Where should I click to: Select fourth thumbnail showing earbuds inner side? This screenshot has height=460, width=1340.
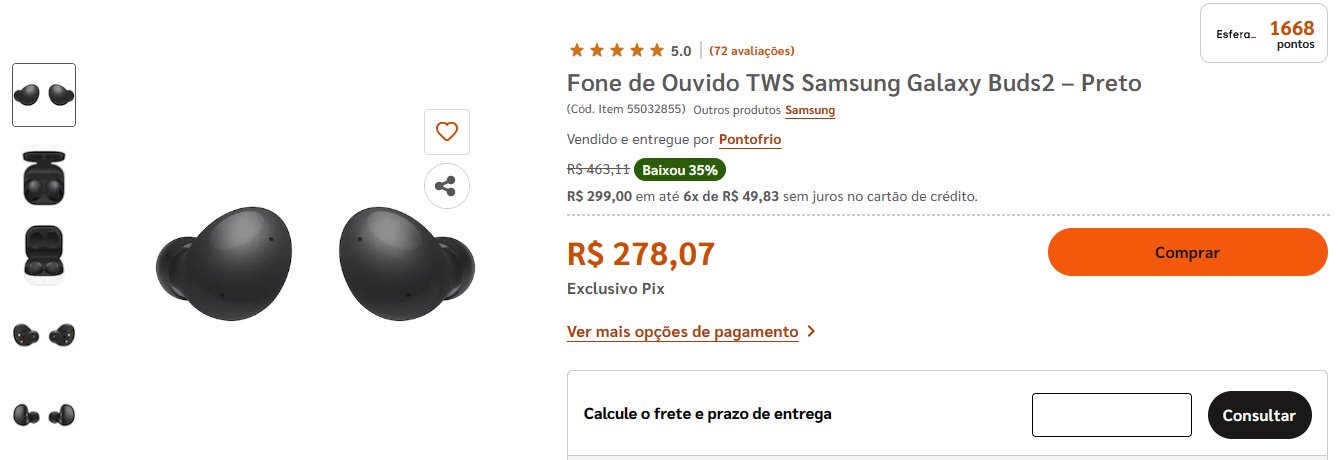pyautogui.click(x=44, y=335)
